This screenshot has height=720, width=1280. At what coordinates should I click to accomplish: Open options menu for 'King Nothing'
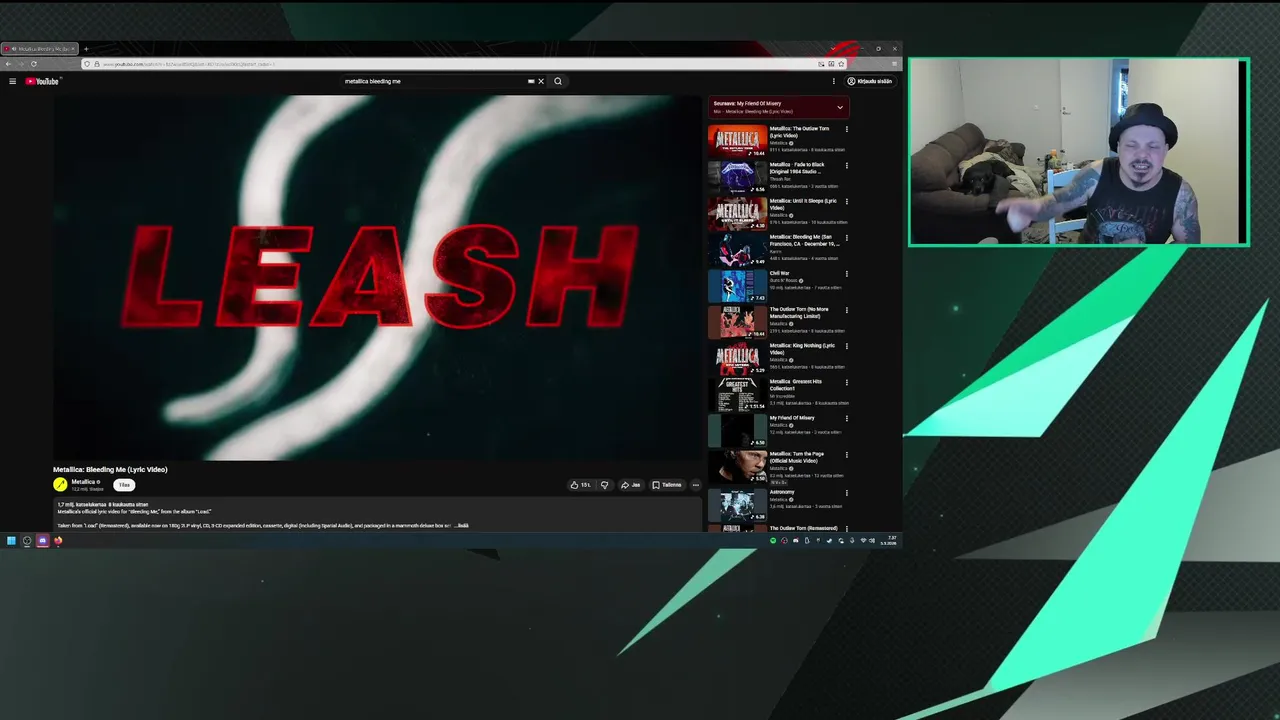click(x=846, y=346)
